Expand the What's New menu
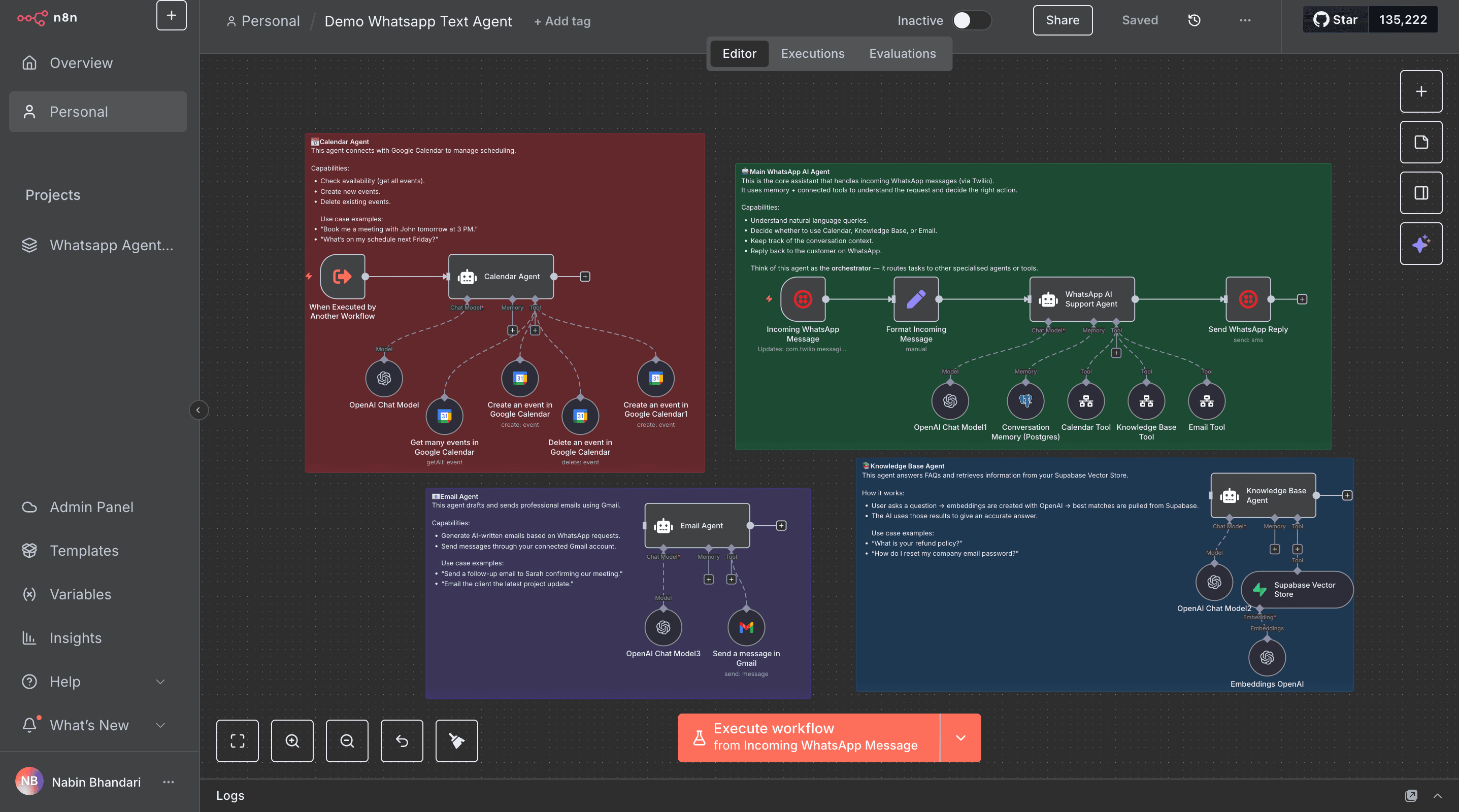 97,725
